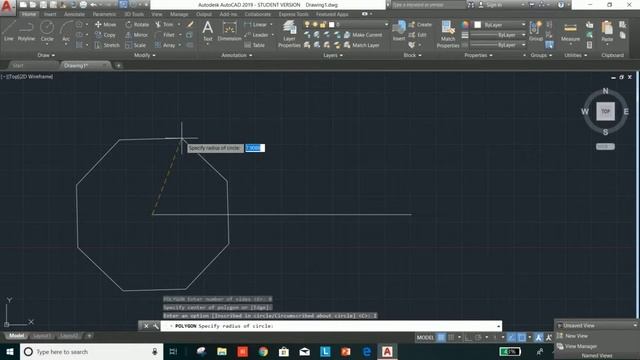Click the layer color white swatch

point(331,24)
